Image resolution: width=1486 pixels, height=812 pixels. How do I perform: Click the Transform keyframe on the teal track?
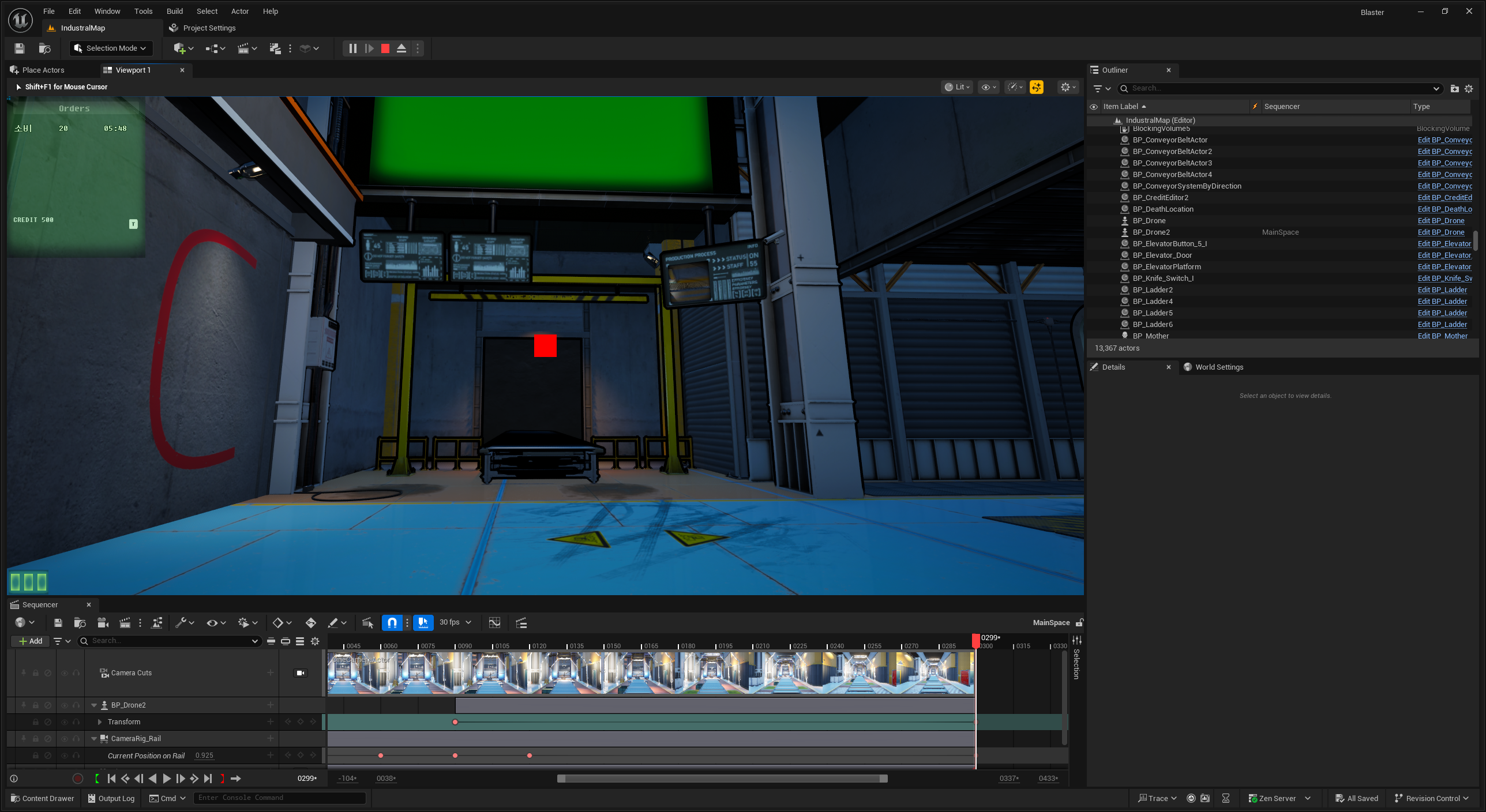(455, 721)
